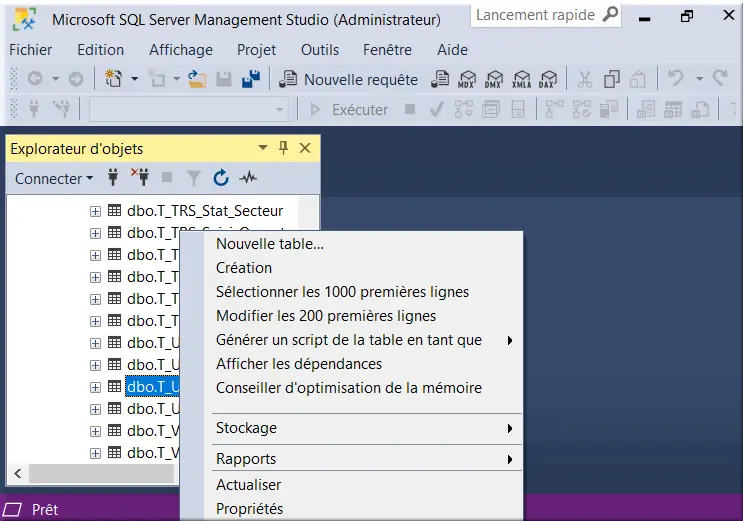
Task: Click the navigate back arrow icon
Action: point(35,79)
